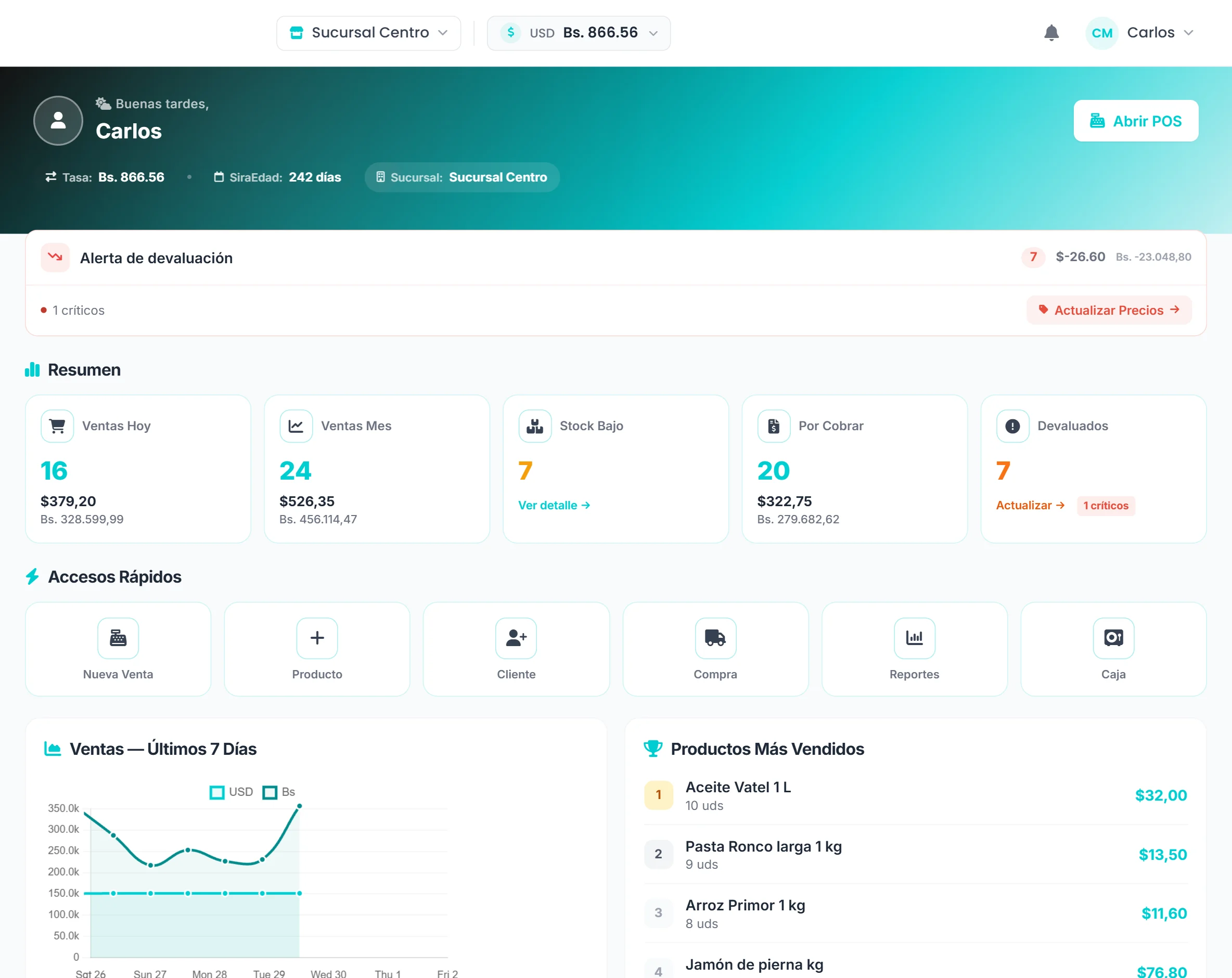Click the $526,35 Ventas Mes amount
Image resolution: width=1232 pixels, height=978 pixels.
click(x=307, y=500)
